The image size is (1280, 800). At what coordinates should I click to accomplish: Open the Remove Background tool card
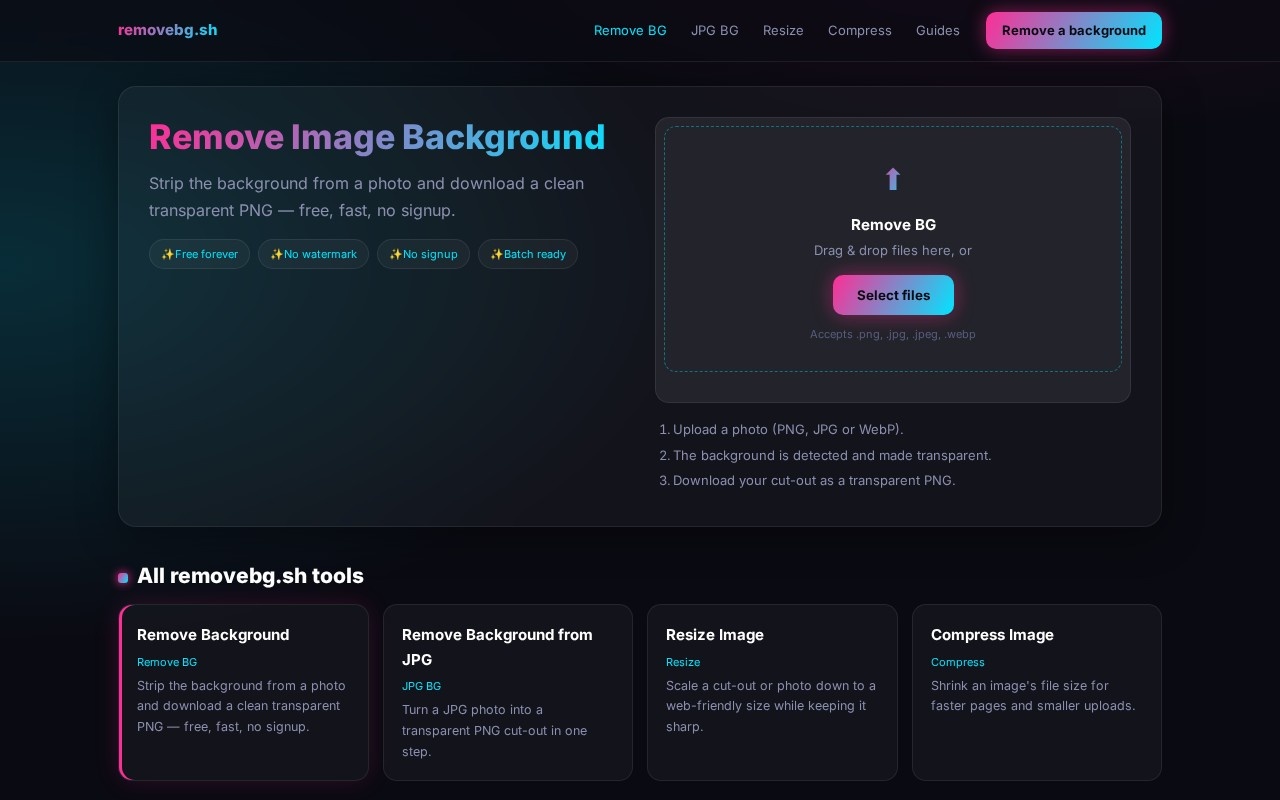[x=244, y=692]
